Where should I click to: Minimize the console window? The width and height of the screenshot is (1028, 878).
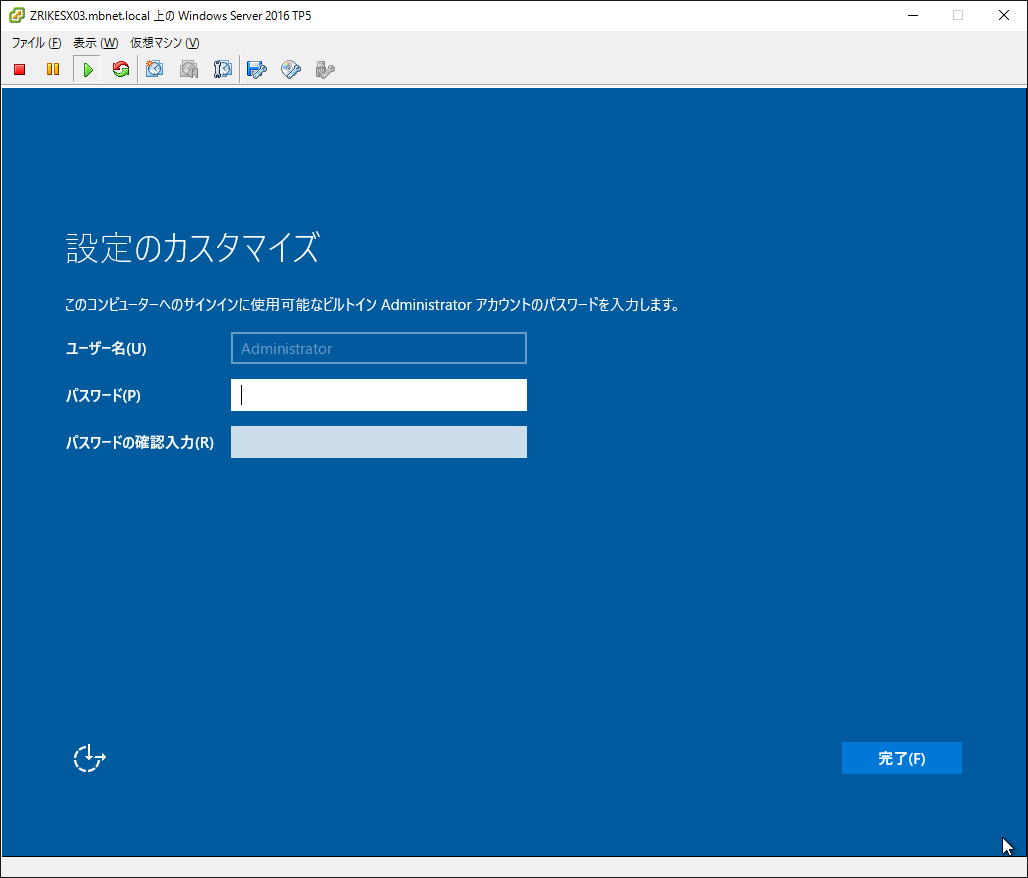pos(912,15)
